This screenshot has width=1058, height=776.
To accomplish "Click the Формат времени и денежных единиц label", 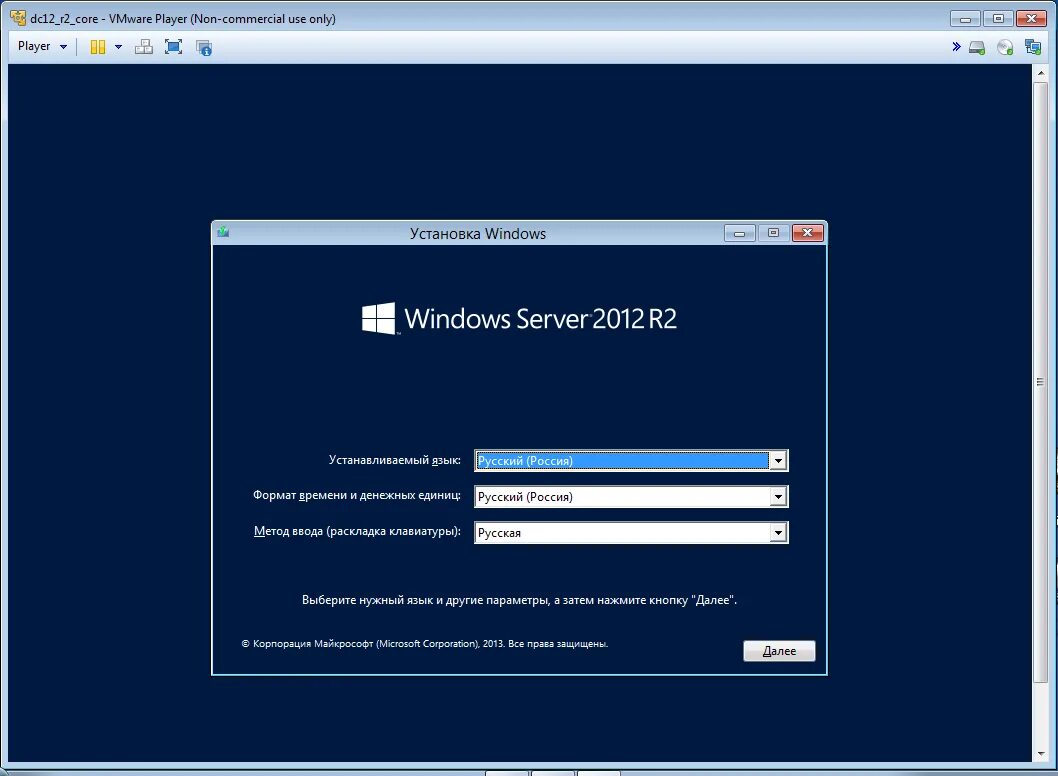I will click(x=357, y=495).
